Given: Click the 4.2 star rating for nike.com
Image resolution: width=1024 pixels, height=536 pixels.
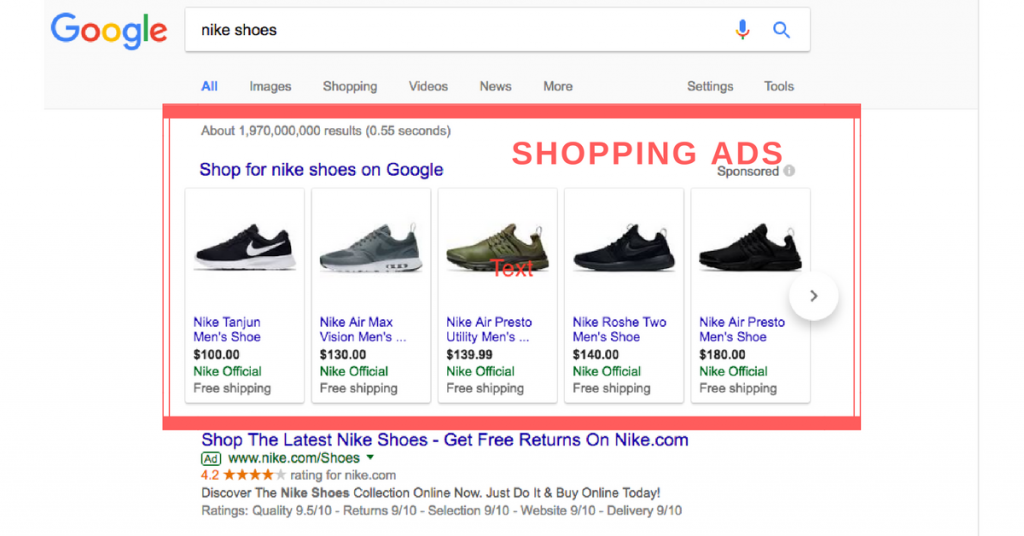Looking at the screenshot, I should point(298,475).
